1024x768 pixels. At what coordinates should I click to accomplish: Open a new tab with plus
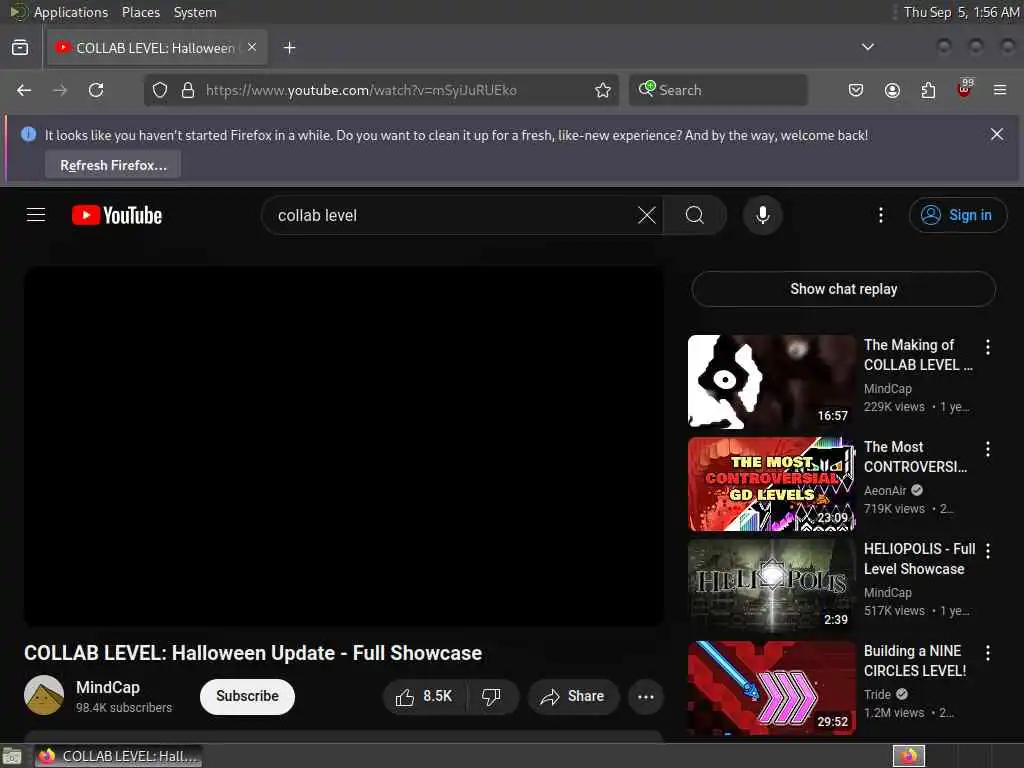290,48
